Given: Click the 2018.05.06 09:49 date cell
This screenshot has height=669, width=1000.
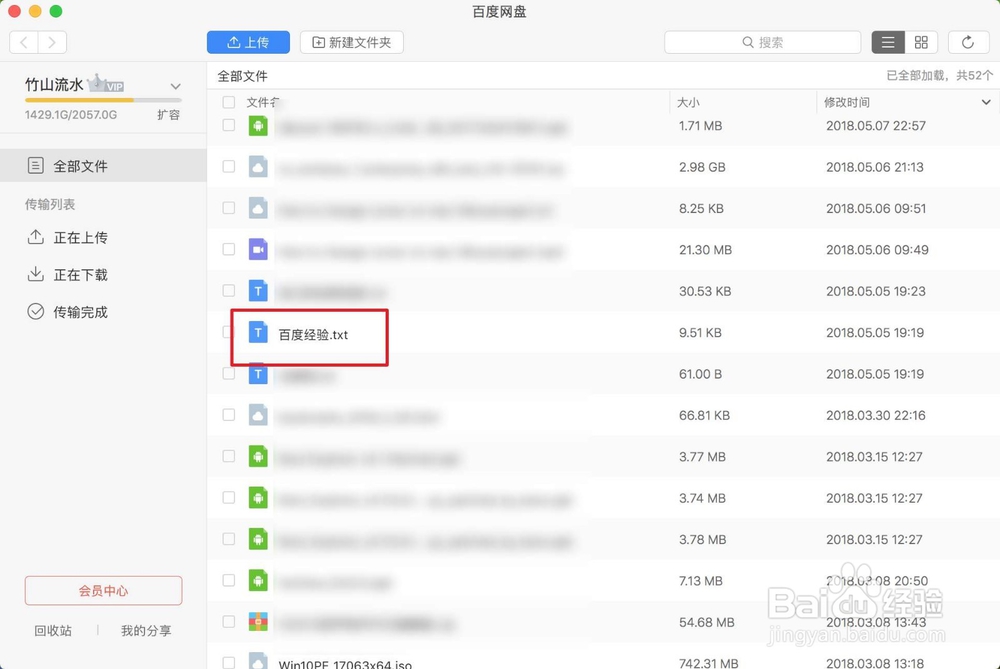Looking at the screenshot, I should (x=877, y=250).
